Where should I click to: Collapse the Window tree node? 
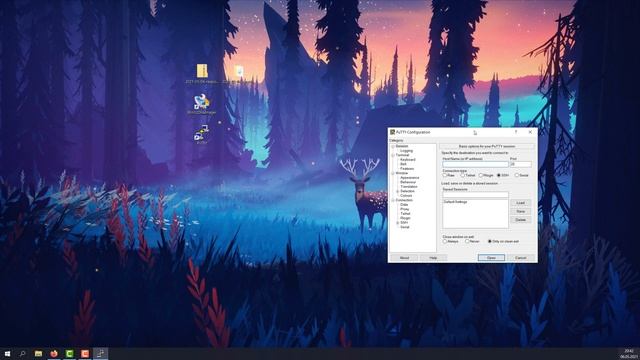click(x=393, y=173)
